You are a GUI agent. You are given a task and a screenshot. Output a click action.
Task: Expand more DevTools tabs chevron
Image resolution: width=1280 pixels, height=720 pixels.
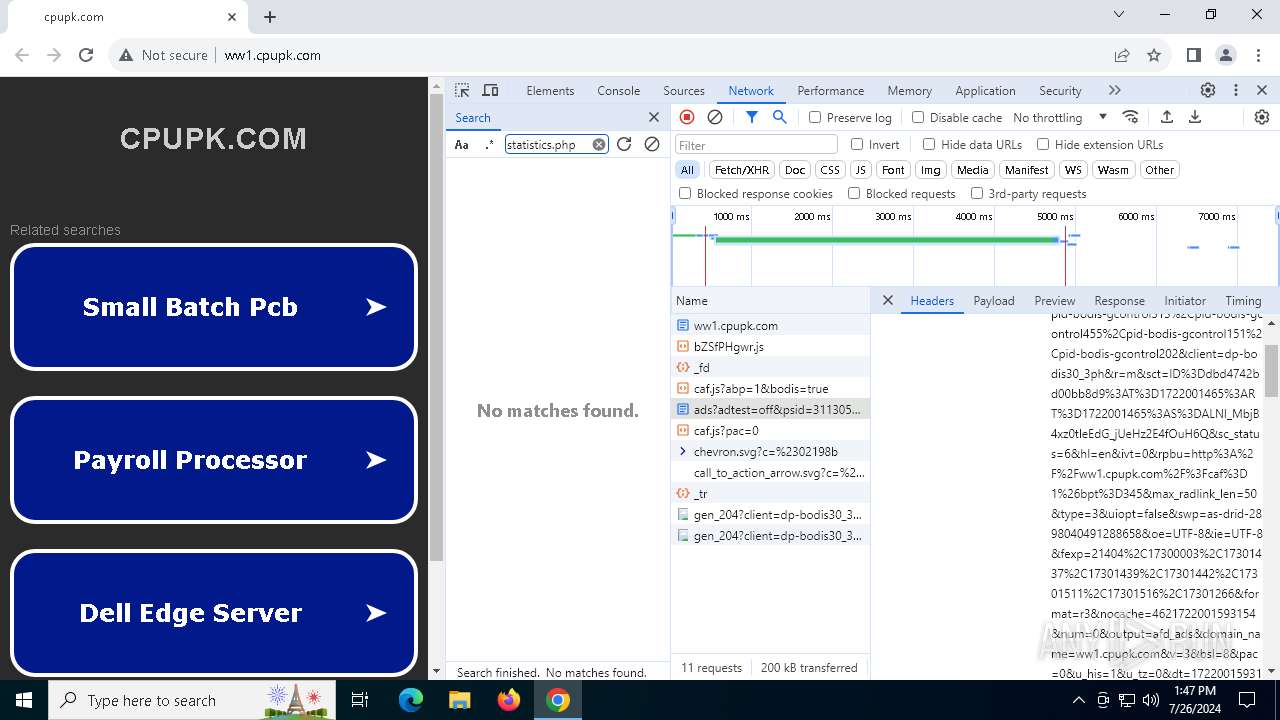coord(1115,90)
